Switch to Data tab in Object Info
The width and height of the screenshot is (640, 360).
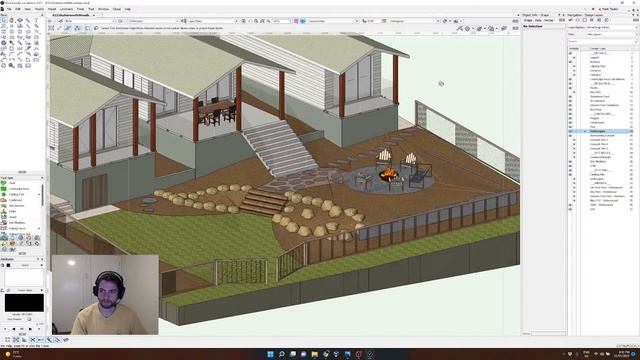pyautogui.click(x=538, y=20)
